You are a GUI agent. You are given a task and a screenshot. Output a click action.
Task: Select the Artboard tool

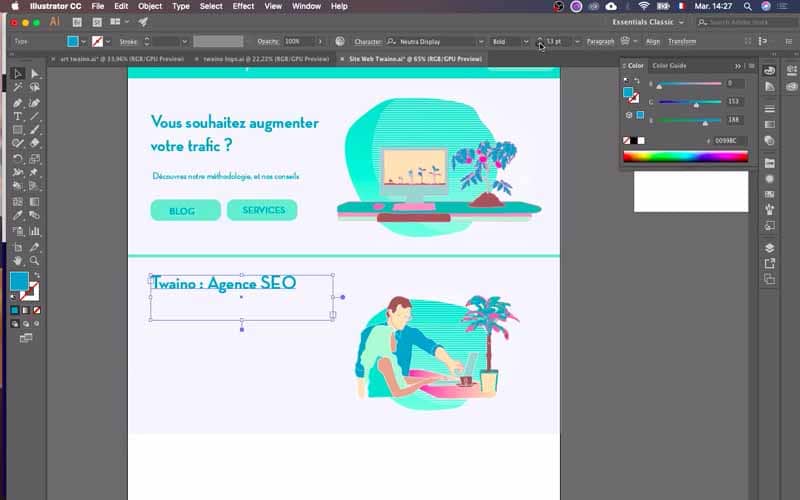pyautogui.click(x=17, y=247)
